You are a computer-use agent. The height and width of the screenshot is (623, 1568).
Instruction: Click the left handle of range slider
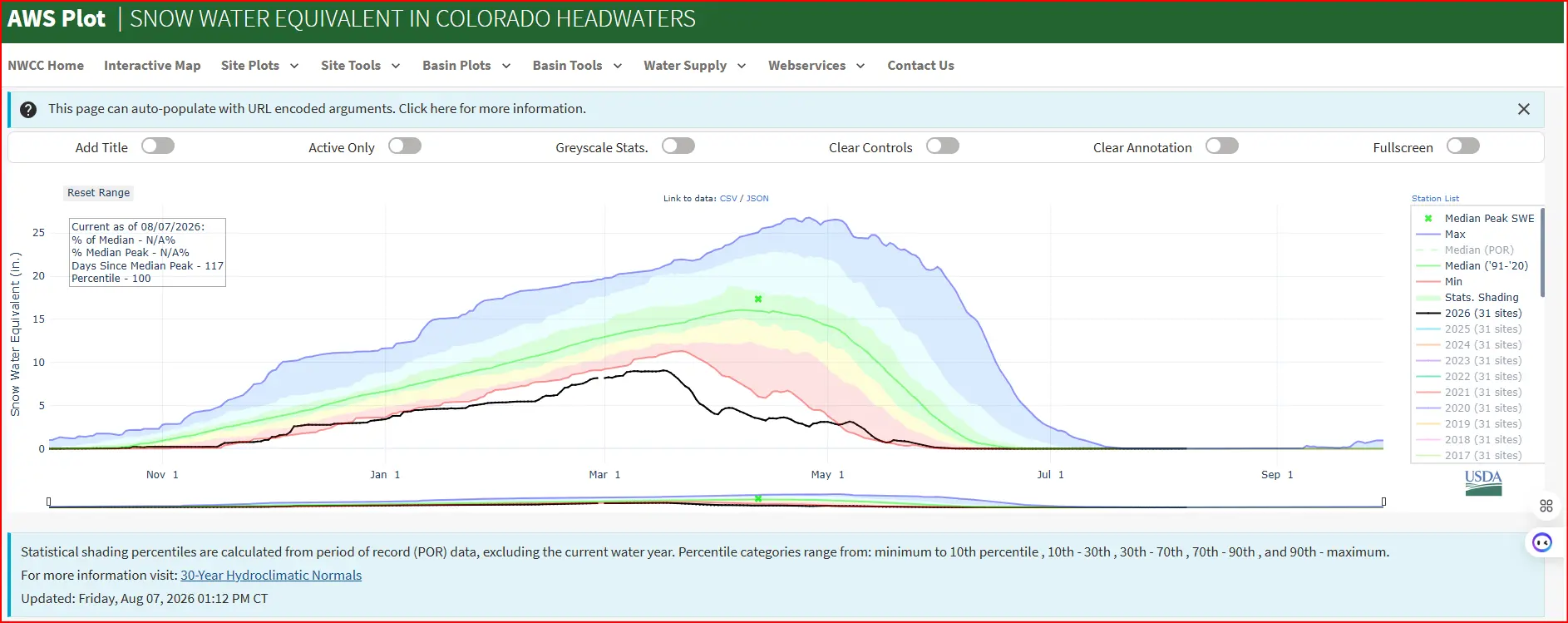[49, 502]
